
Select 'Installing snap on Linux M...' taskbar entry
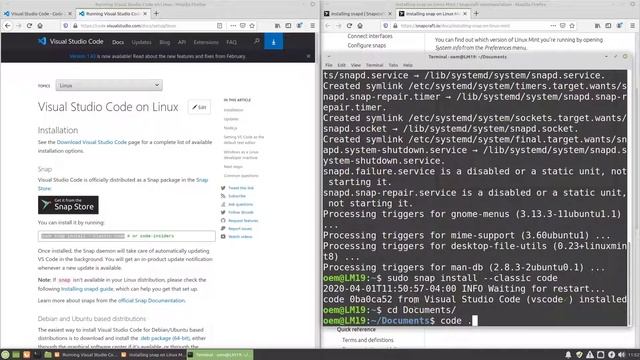152,355
